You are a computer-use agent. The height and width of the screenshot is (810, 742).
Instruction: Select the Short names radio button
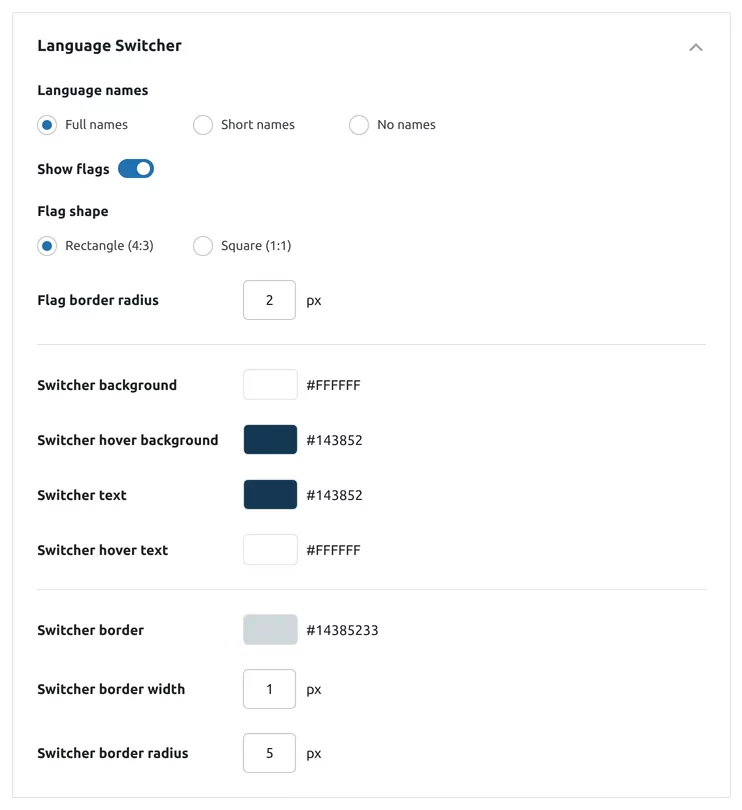pos(203,124)
